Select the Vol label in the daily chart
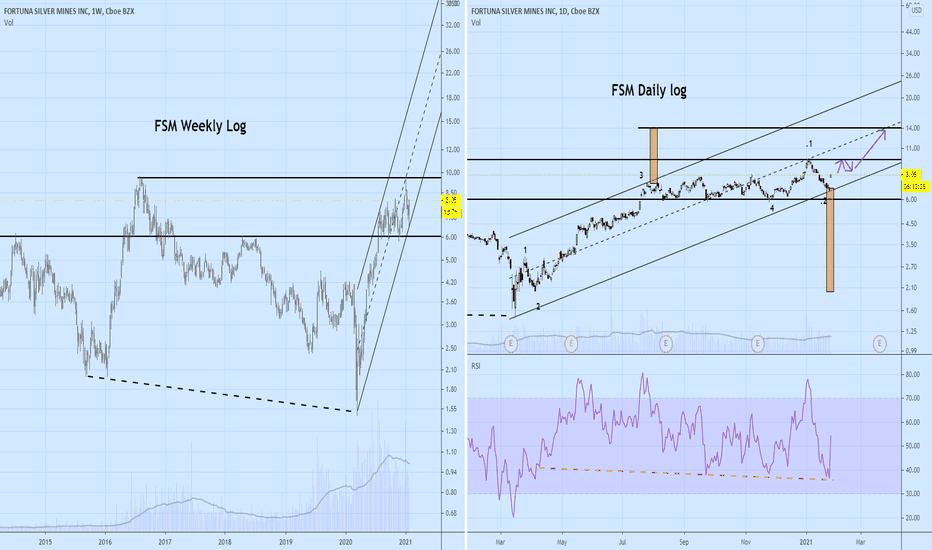The image size is (932, 550). [476, 23]
